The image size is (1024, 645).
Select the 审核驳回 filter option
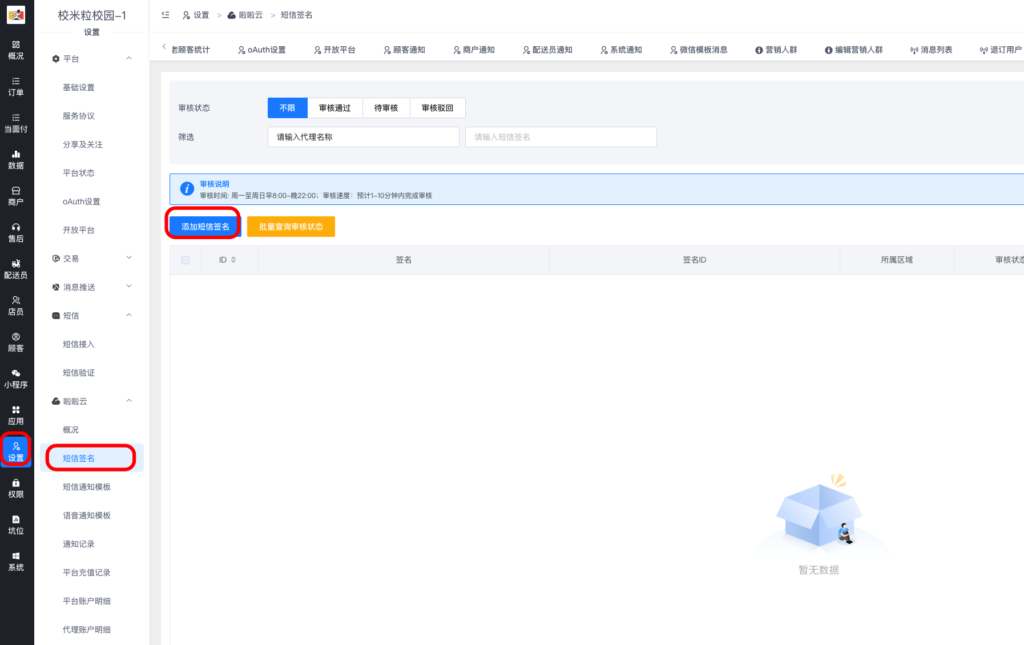(438, 106)
